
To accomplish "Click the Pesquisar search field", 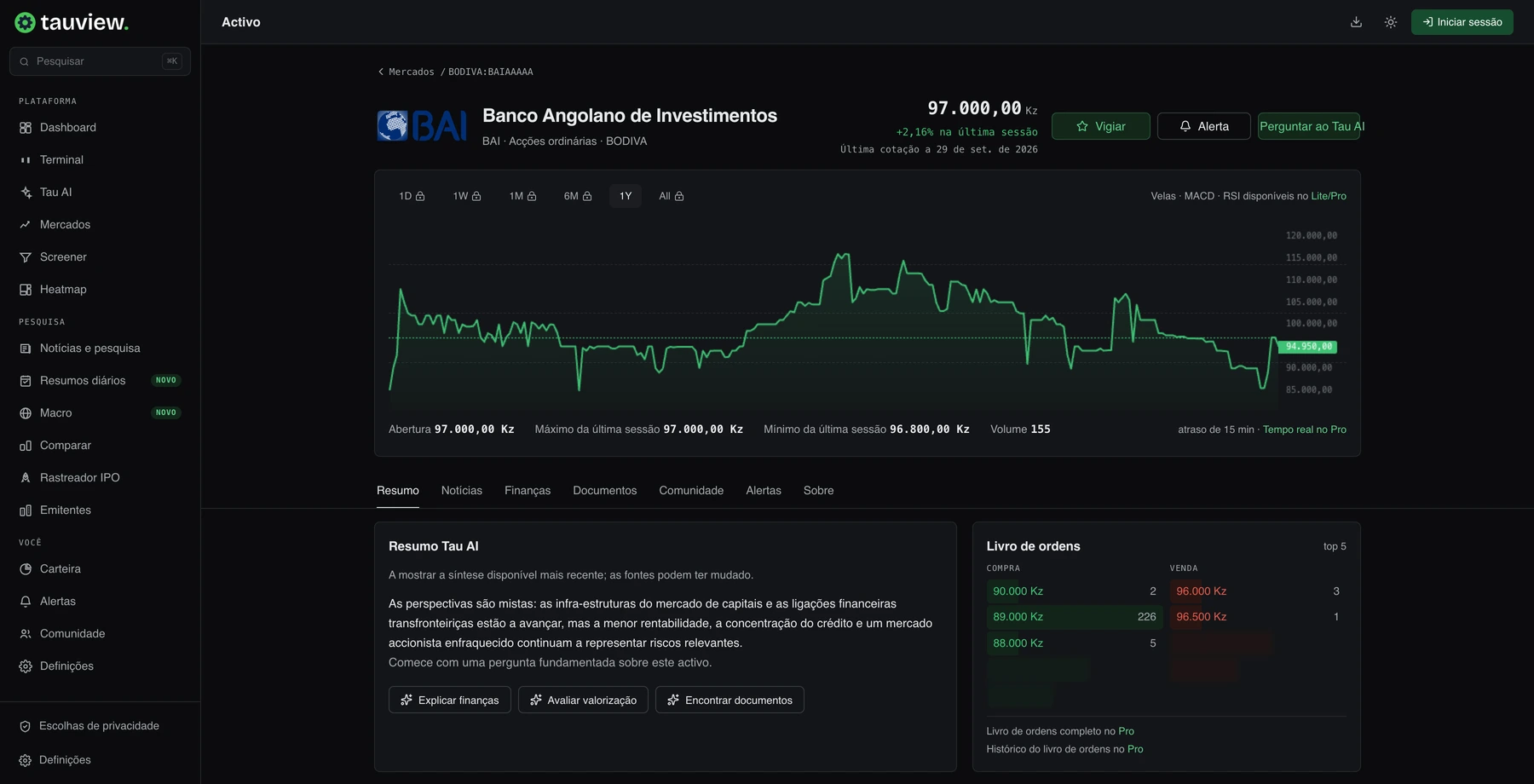I will tap(100, 61).
